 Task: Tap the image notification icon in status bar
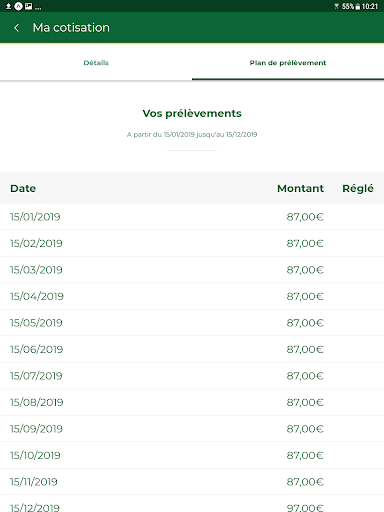click(29, 6)
